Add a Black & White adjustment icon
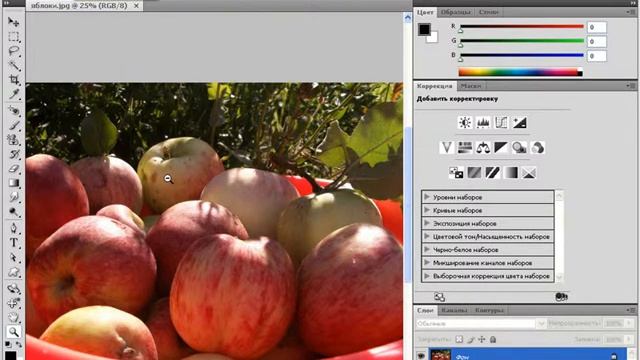Screen dimensions: 640x360 pyautogui.click(x=501, y=147)
